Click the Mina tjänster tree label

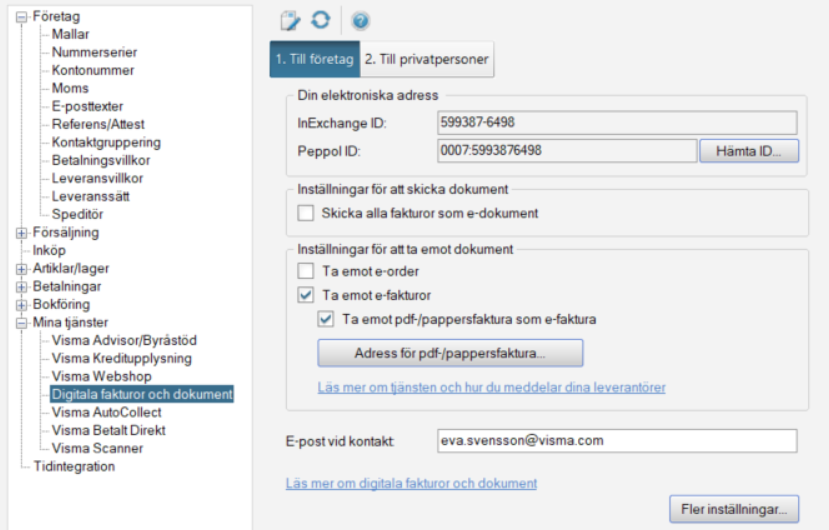click(70, 322)
